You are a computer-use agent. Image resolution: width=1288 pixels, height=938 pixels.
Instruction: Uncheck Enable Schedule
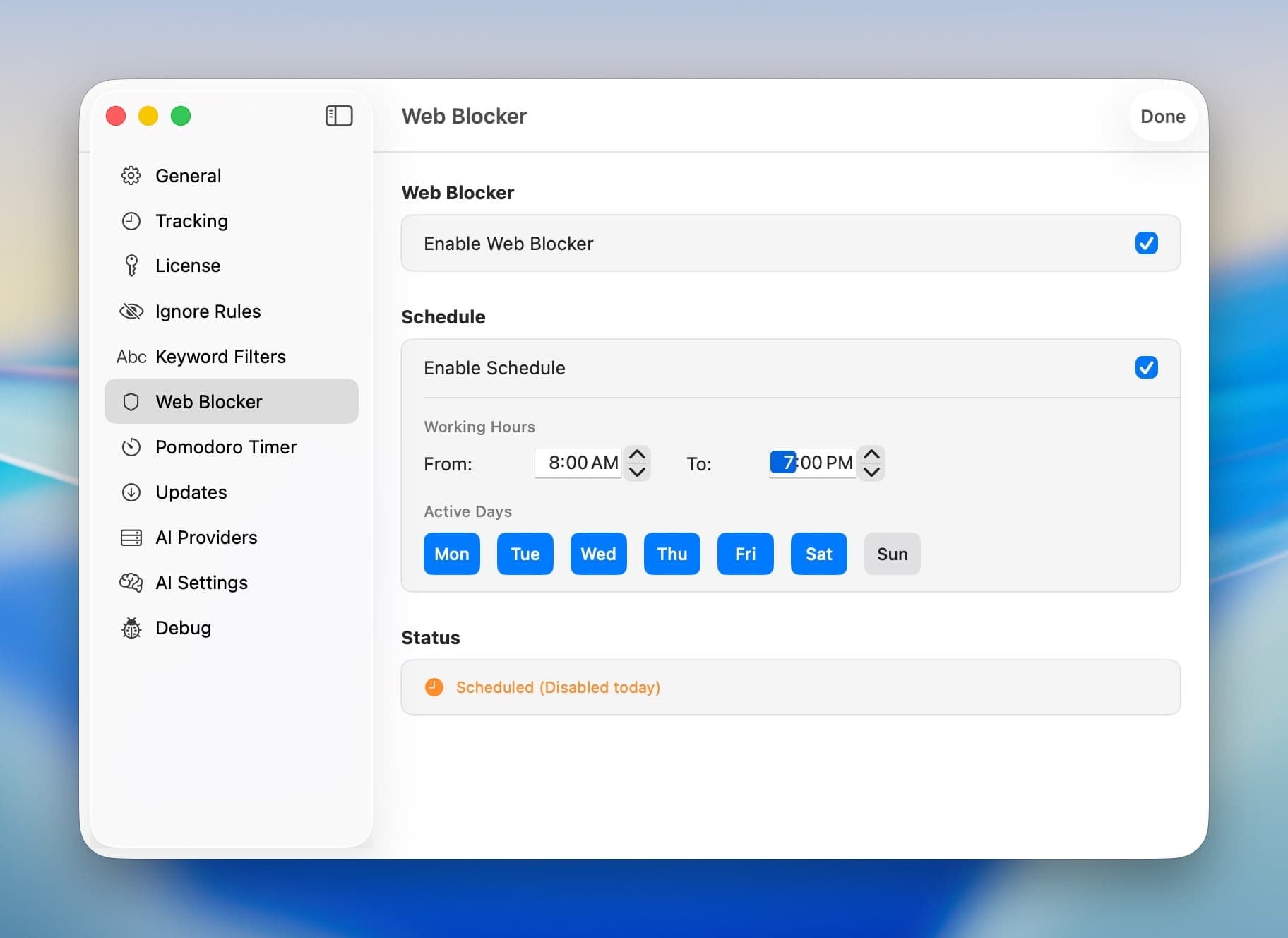[x=1146, y=367]
